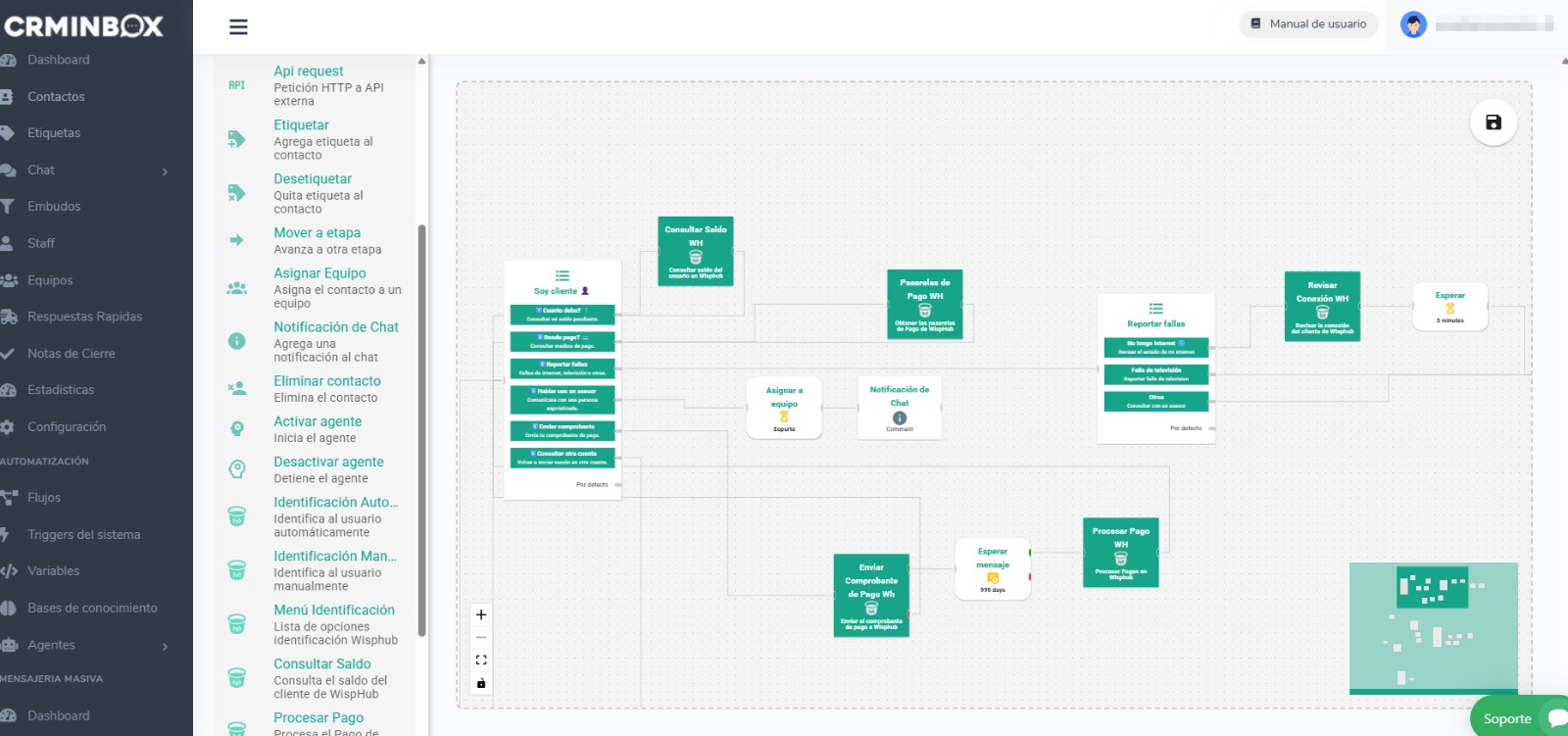Viewport: 1568px width, 736px height.
Task: Click the fit view canvas control
Action: click(x=481, y=661)
